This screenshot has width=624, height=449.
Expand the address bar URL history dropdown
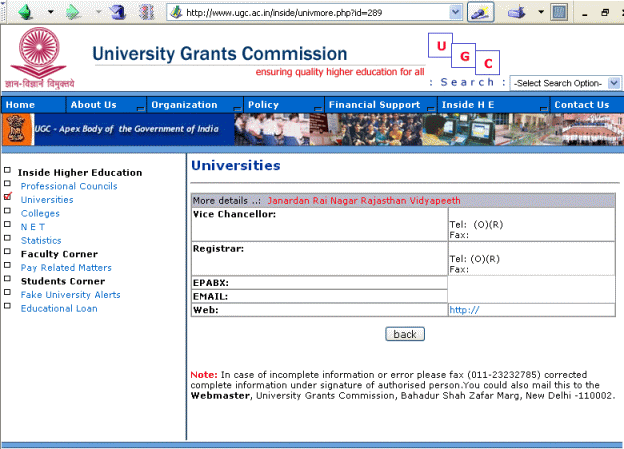coord(455,13)
